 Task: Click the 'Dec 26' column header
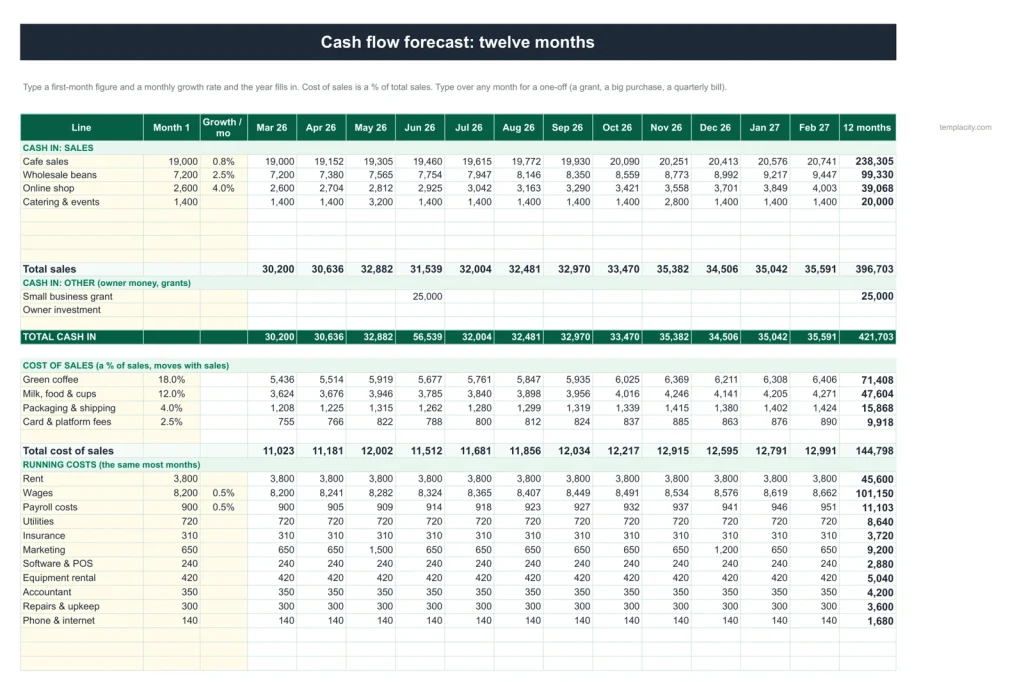pyautogui.click(x=715, y=127)
